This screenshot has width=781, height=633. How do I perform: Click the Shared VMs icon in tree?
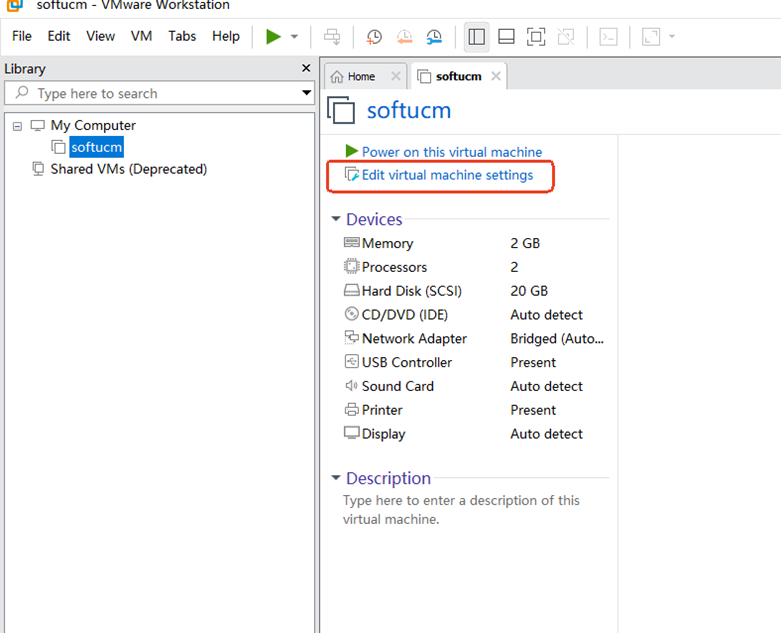38,169
